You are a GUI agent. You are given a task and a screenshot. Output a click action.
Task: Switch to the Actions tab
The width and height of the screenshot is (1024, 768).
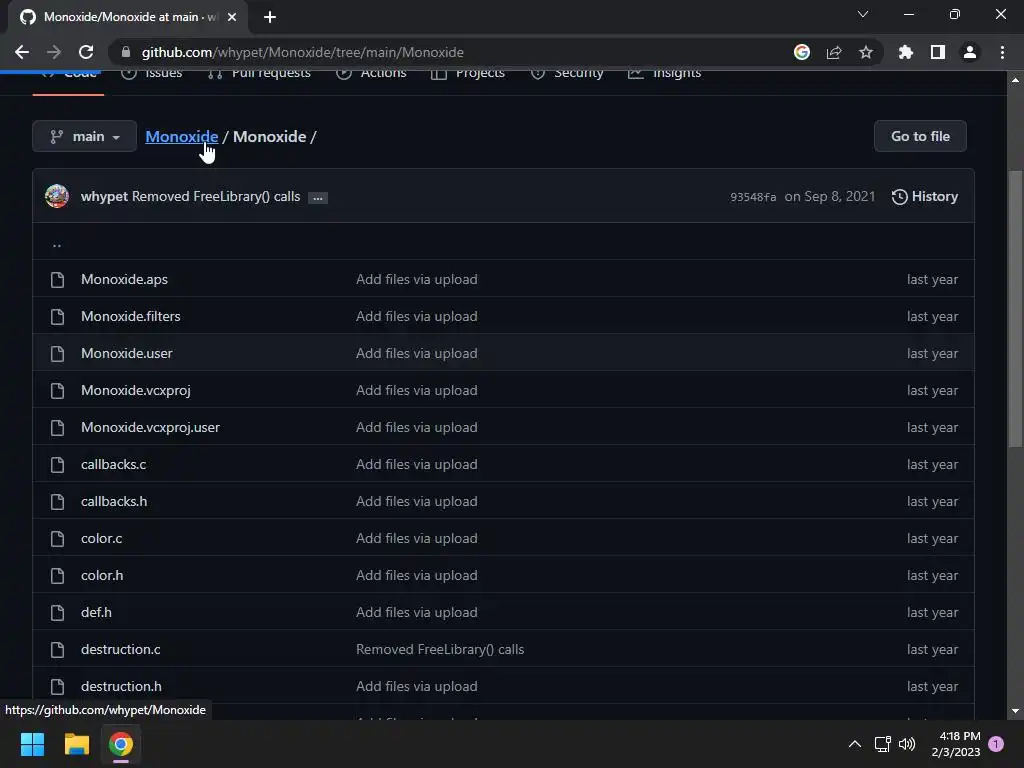[372, 72]
